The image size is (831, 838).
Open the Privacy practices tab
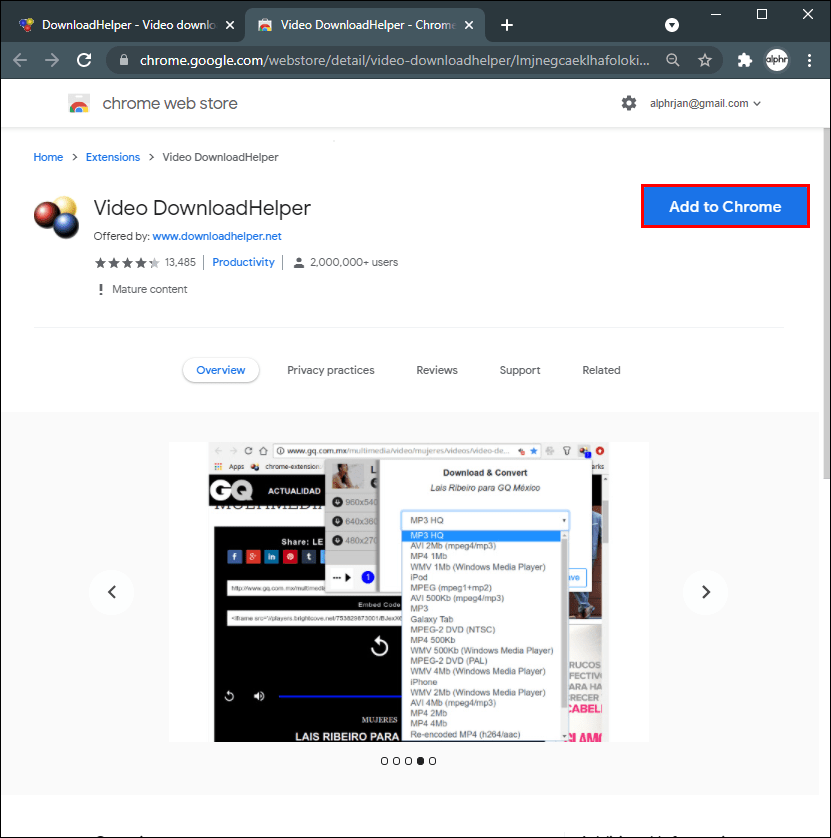tap(330, 370)
